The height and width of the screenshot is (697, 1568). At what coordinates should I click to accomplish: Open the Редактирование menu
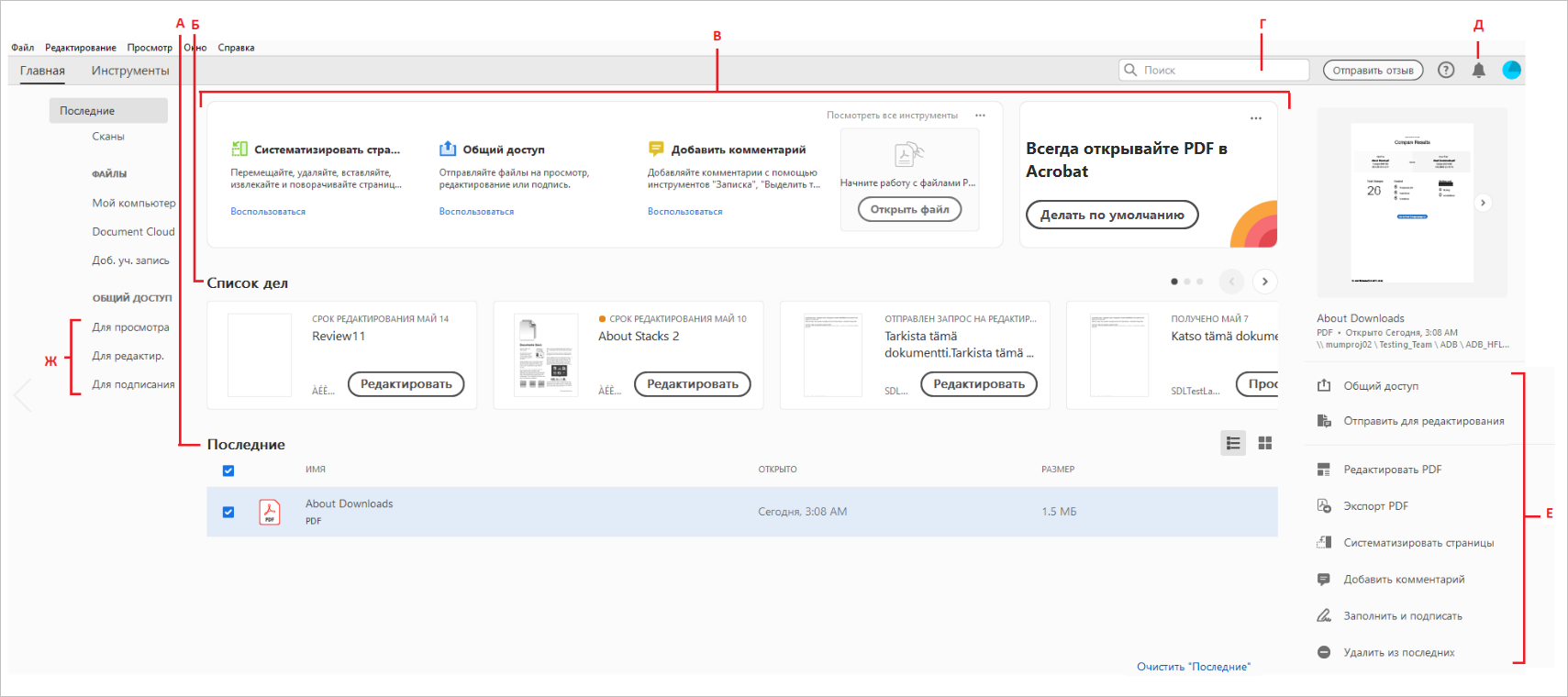coord(81,48)
